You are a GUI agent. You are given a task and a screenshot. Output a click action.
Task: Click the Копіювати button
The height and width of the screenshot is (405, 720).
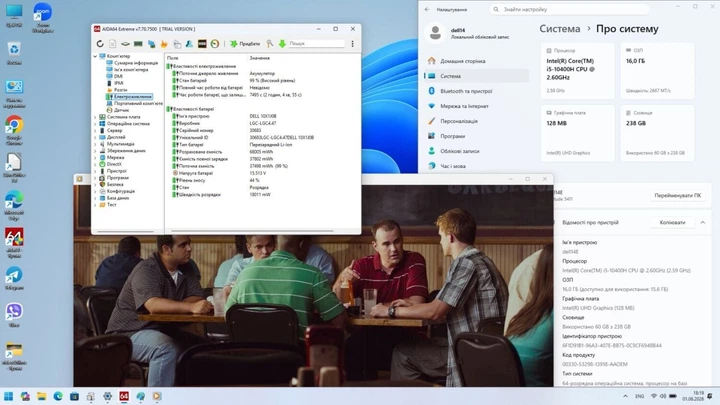(672, 223)
